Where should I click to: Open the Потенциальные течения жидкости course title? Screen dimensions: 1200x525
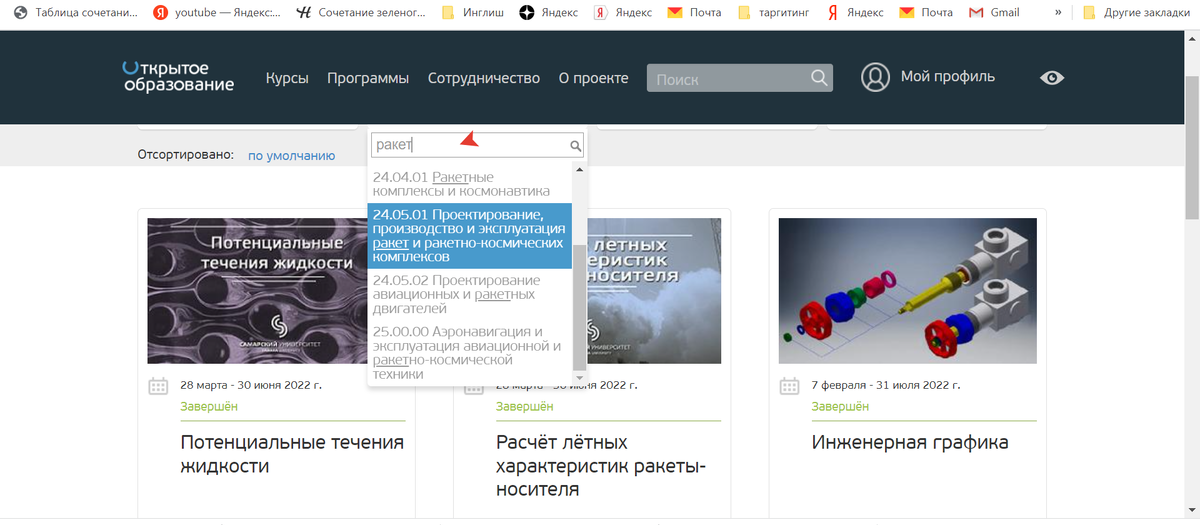pos(292,454)
